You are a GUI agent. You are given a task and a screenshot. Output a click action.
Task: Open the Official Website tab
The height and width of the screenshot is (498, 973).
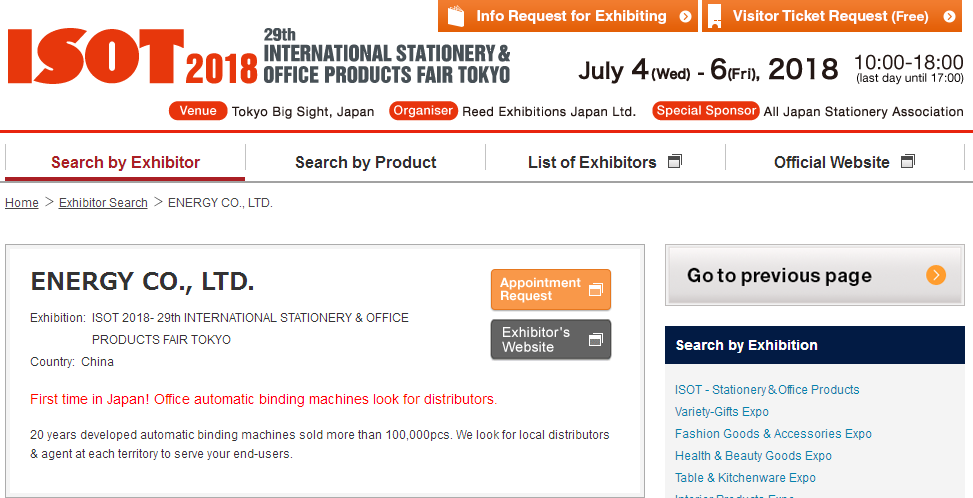[831, 162]
